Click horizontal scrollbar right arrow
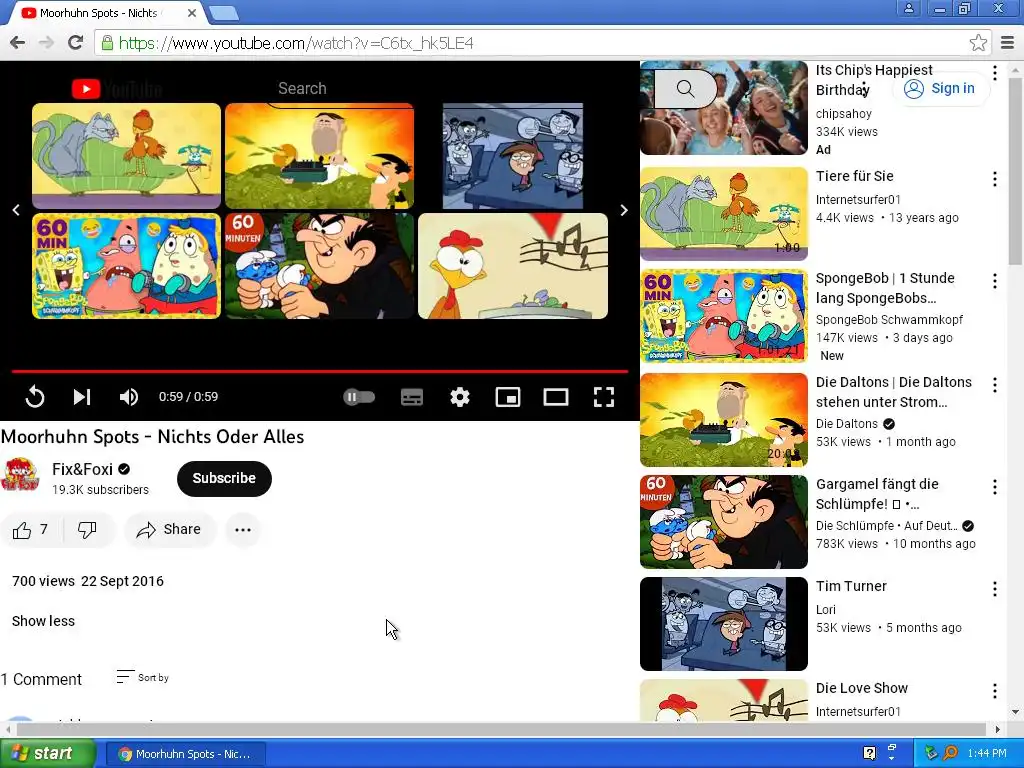Screen dimensions: 1024x768 pyautogui.click(x=997, y=729)
